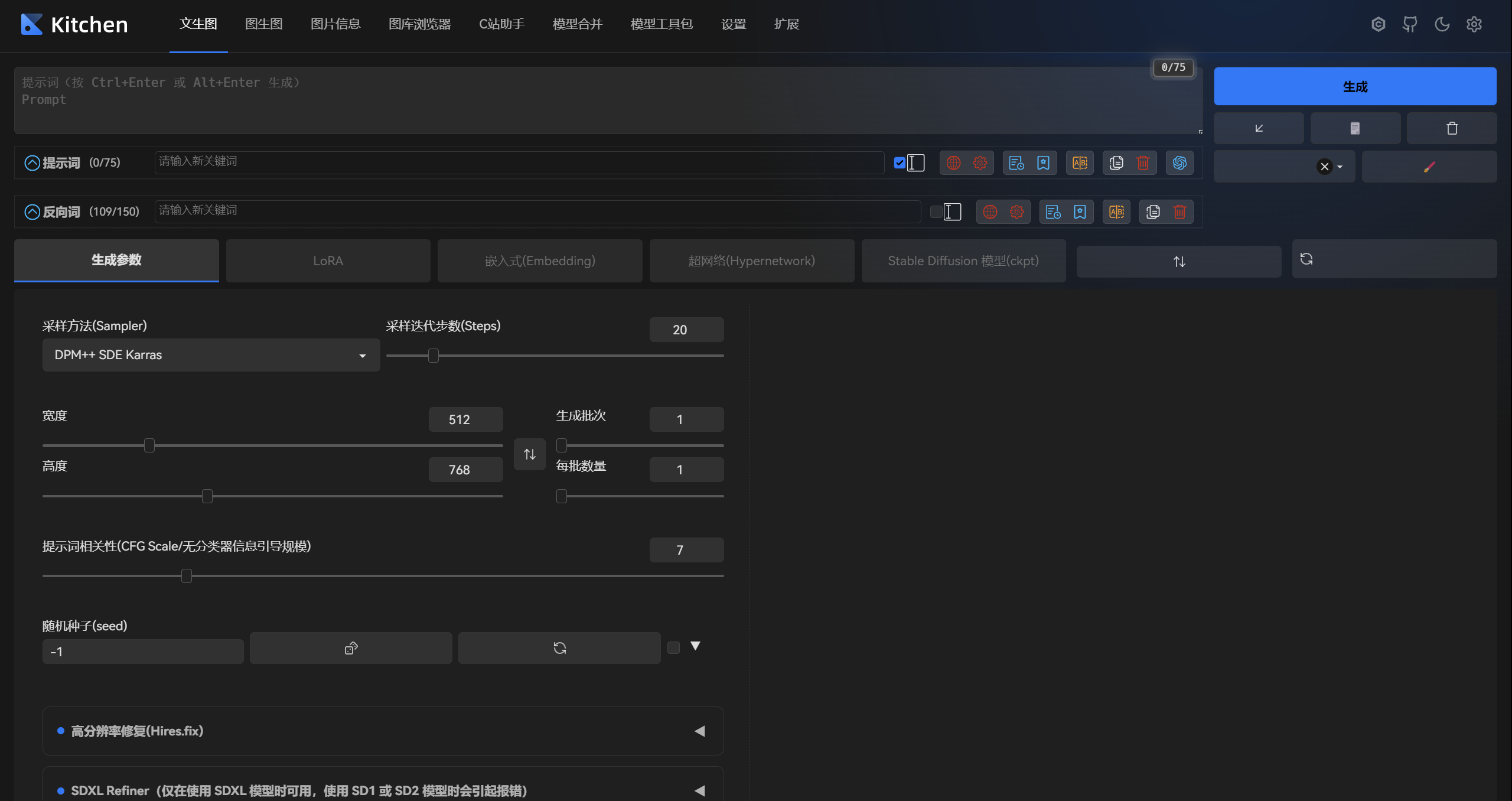Click the copy icon next to the prompt keywords field
Image resolution: width=1512 pixels, height=801 pixels.
point(1116,162)
